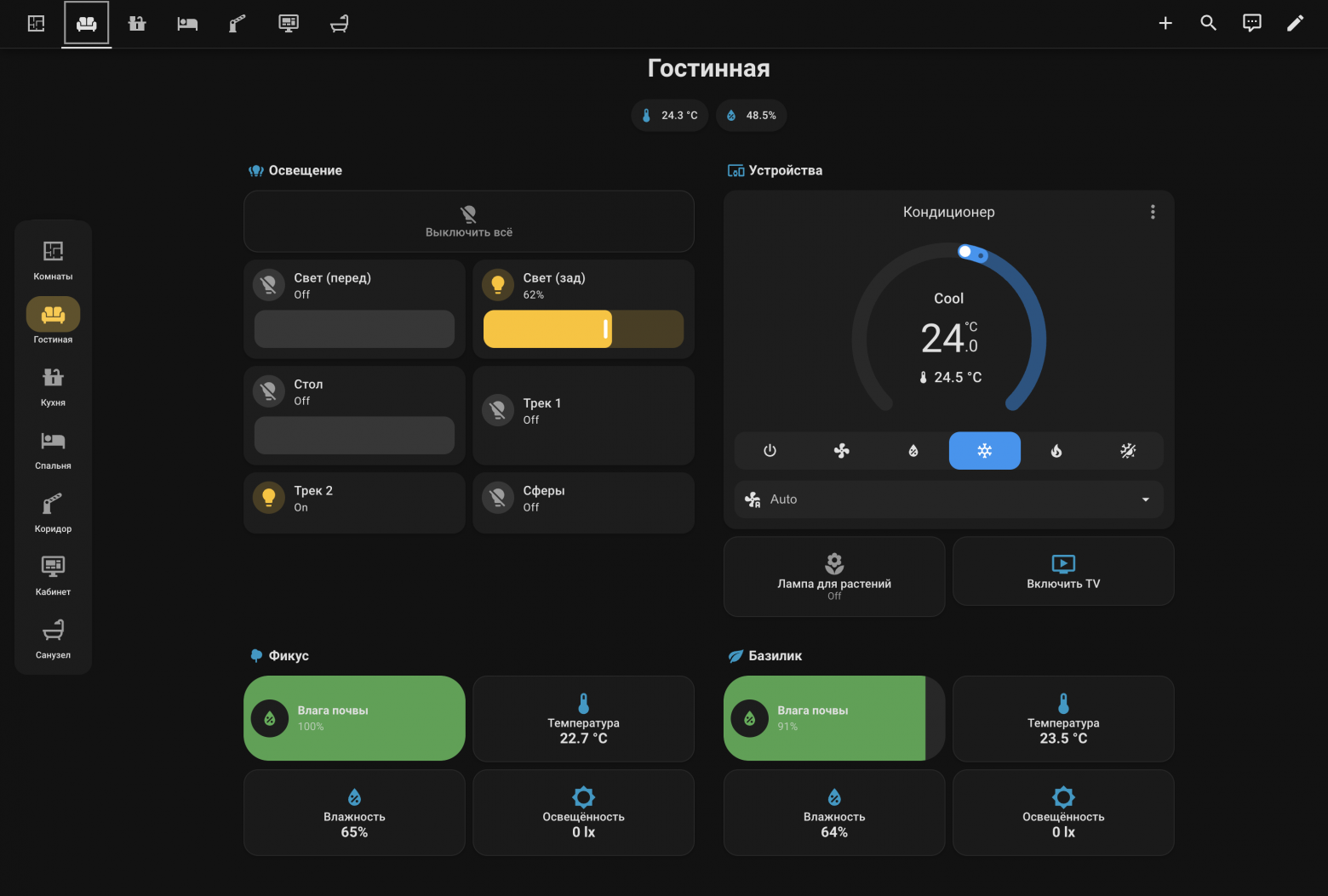
Task: Open the Спальня sidebar tab
Action: click(x=53, y=449)
